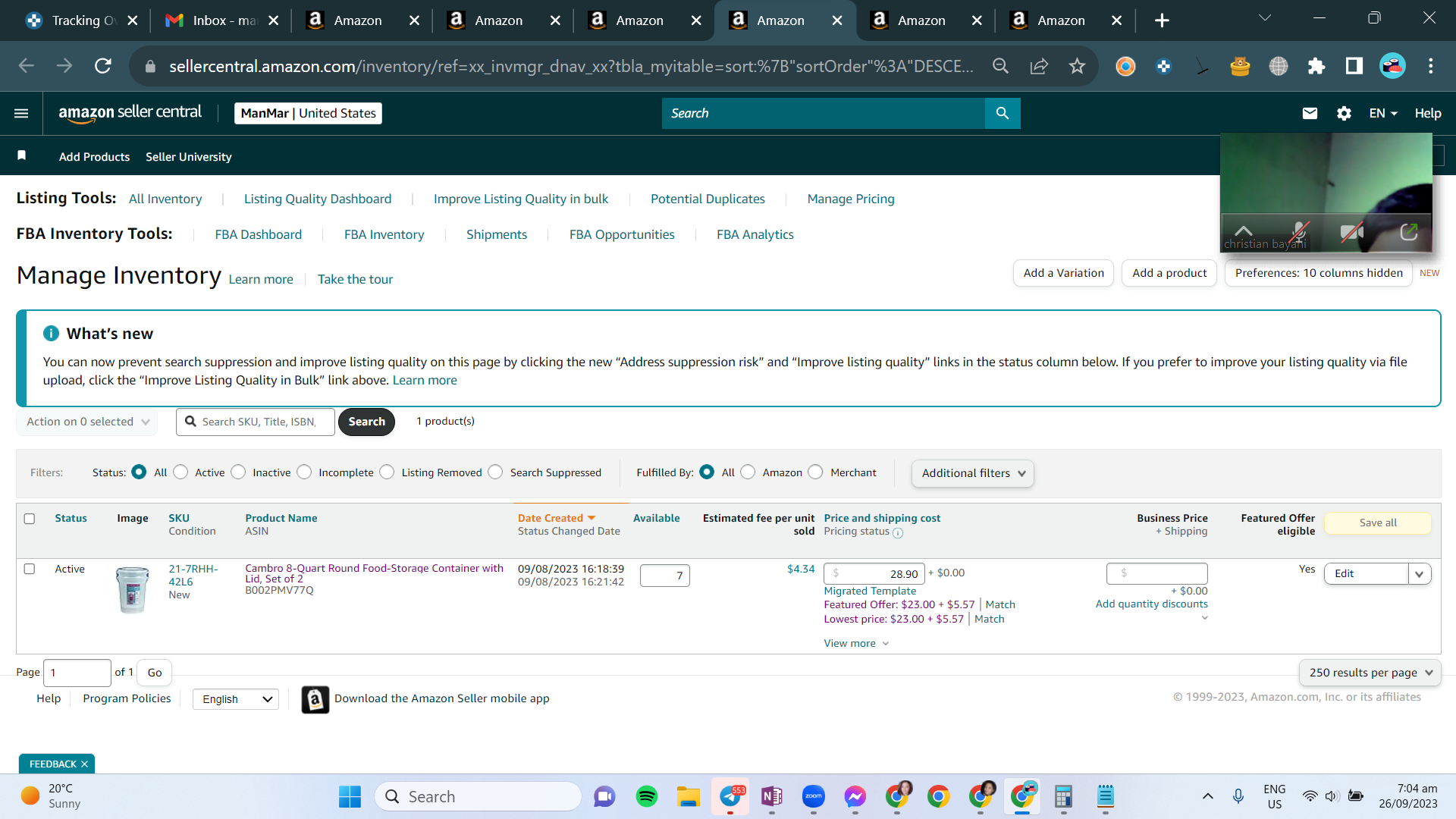
Task: Select the Active status filter
Action: (180, 472)
